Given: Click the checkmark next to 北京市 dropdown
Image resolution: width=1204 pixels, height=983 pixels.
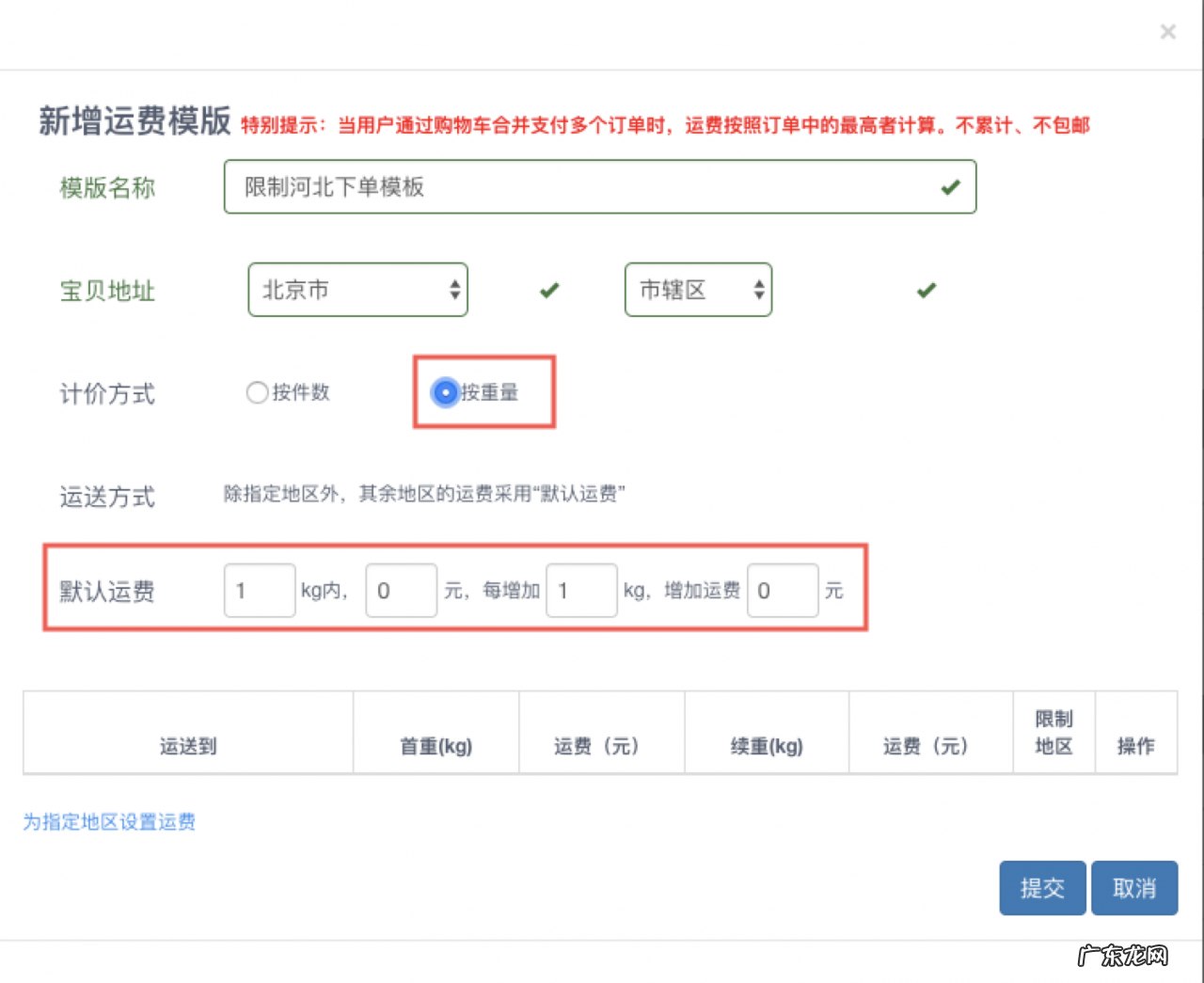Looking at the screenshot, I should pos(549,290).
